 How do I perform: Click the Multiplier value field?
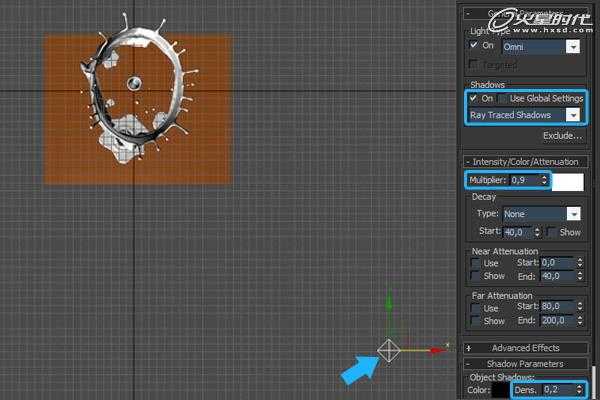525,180
